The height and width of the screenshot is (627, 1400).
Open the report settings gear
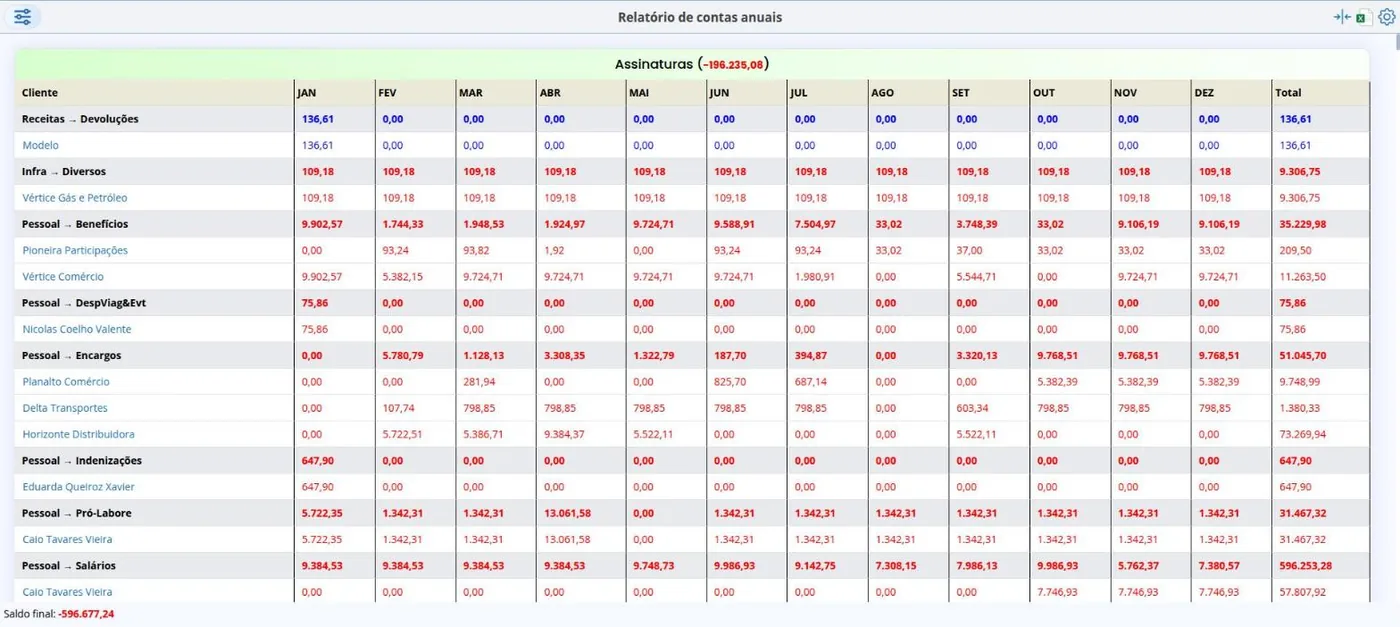(1386, 17)
